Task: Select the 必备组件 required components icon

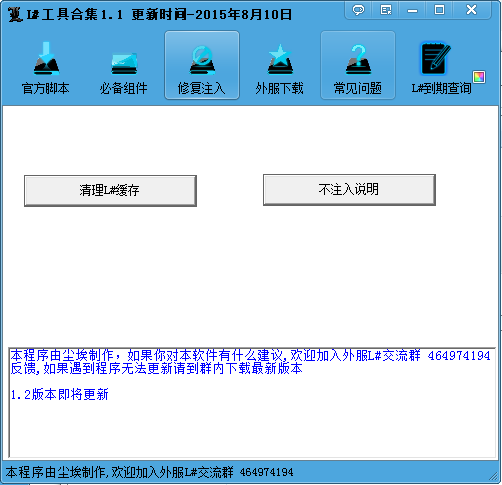Action: pyautogui.click(x=124, y=66)
